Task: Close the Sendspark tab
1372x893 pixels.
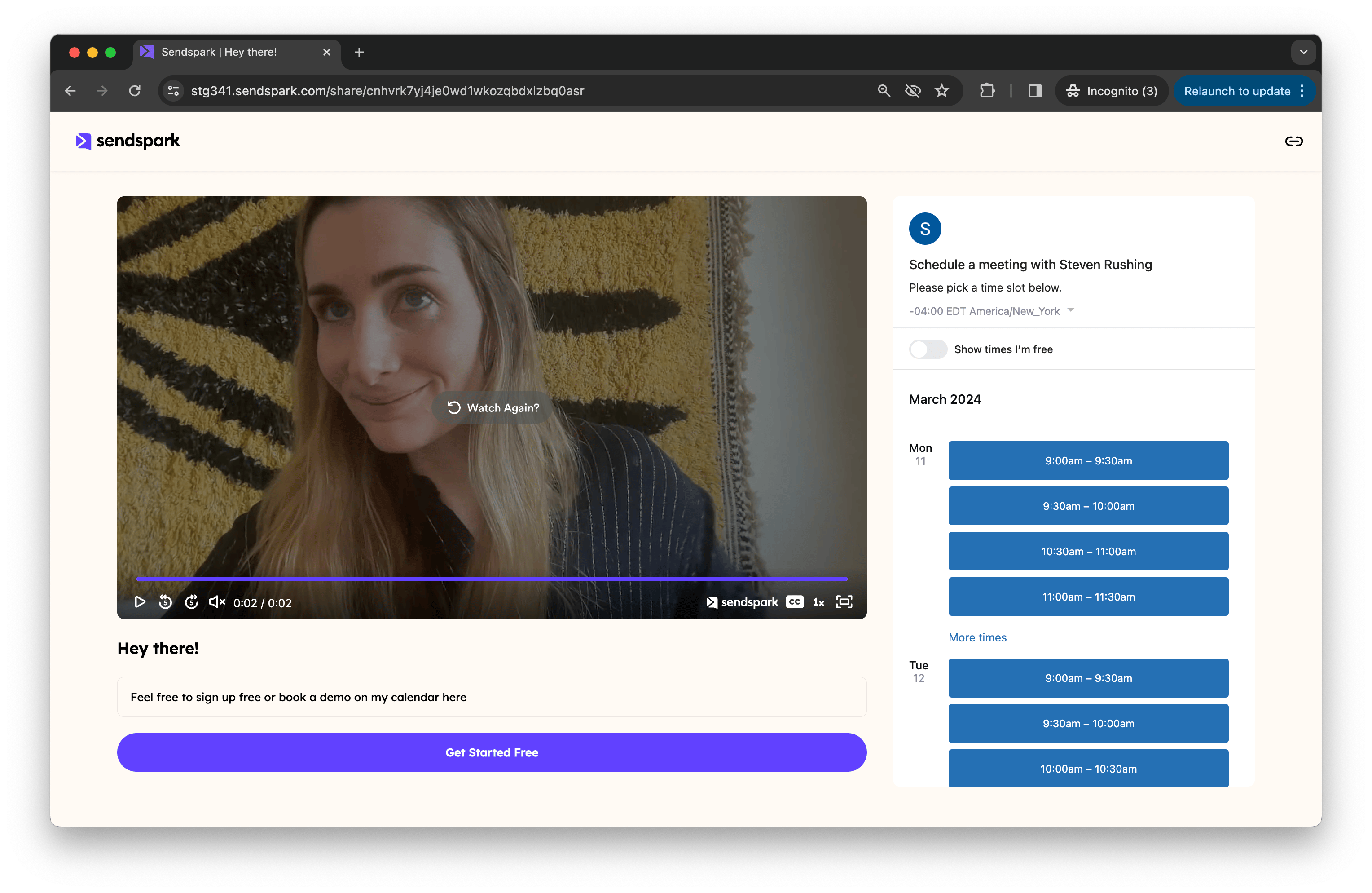Action: [x=327, y=52]
